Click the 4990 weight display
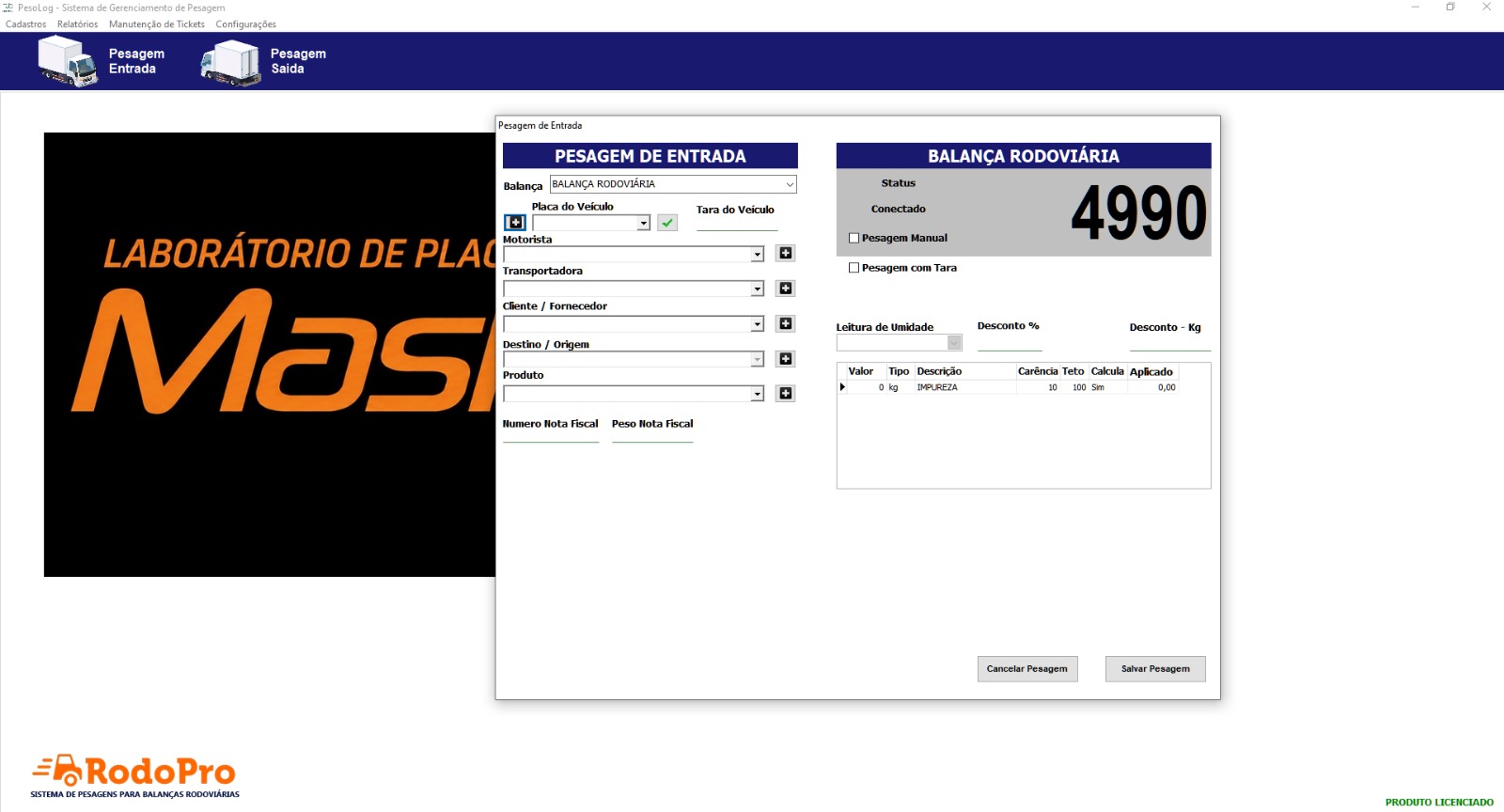 coord(1138,213)
